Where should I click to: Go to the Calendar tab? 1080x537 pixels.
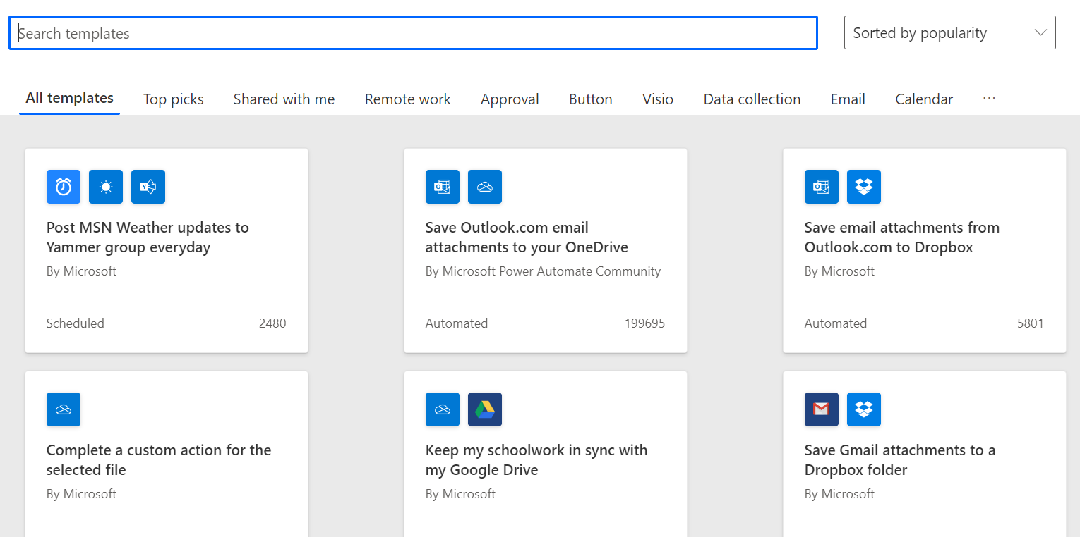click(924, 99)
